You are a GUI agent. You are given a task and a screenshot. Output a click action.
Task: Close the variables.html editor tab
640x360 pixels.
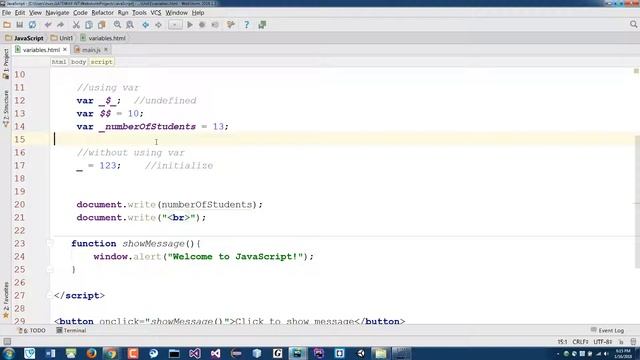point(65,49)
